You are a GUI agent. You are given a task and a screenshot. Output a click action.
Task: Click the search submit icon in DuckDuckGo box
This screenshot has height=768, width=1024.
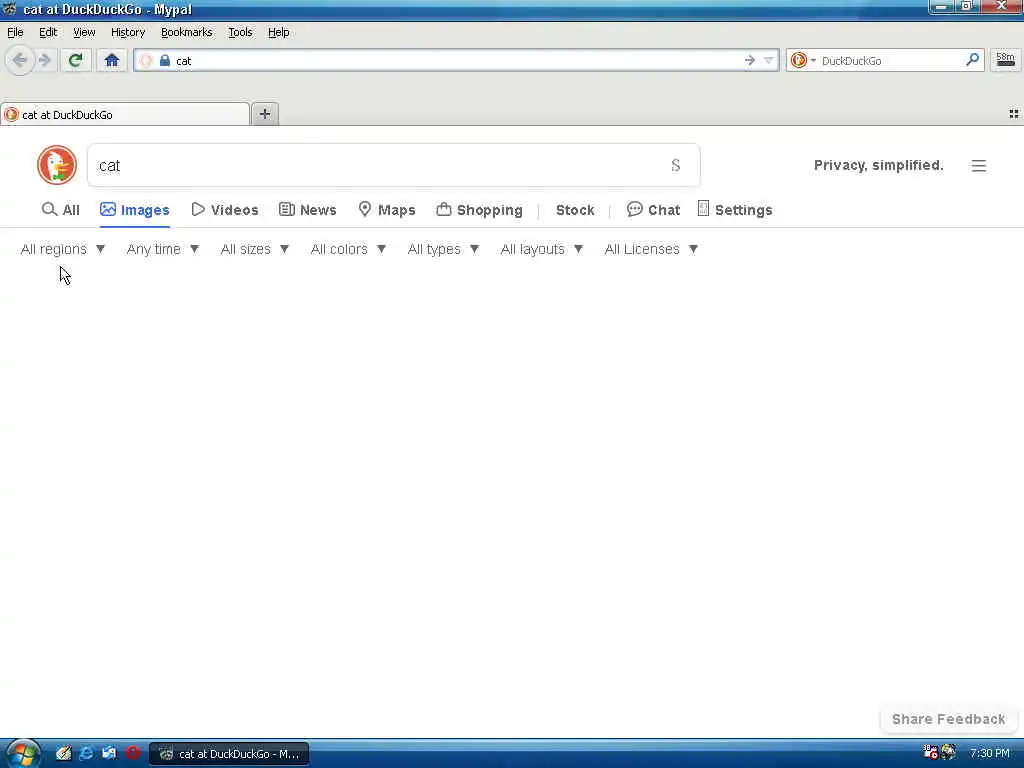click(676, 165)
